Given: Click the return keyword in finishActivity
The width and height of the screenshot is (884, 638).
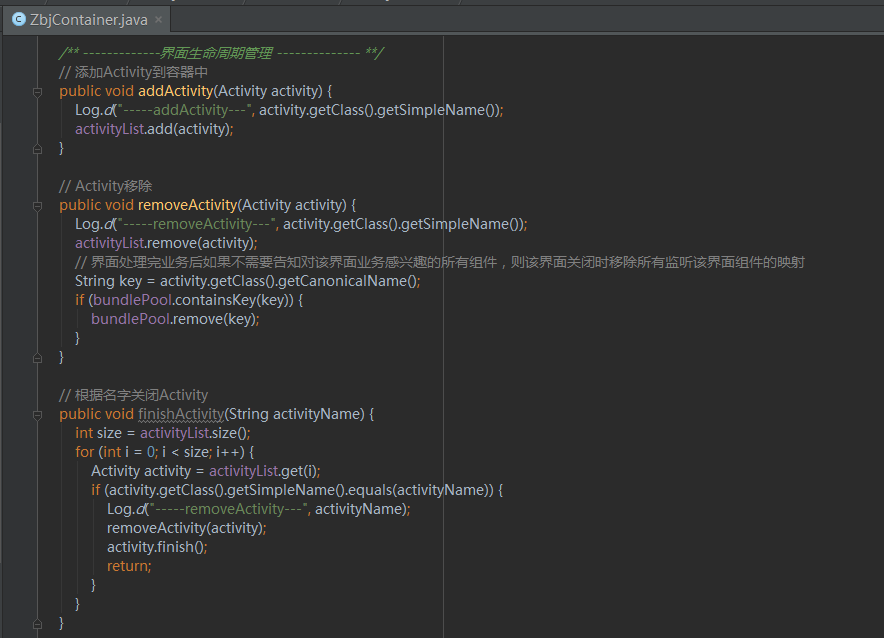Looking at the screenshot, I should coord(128,566).
